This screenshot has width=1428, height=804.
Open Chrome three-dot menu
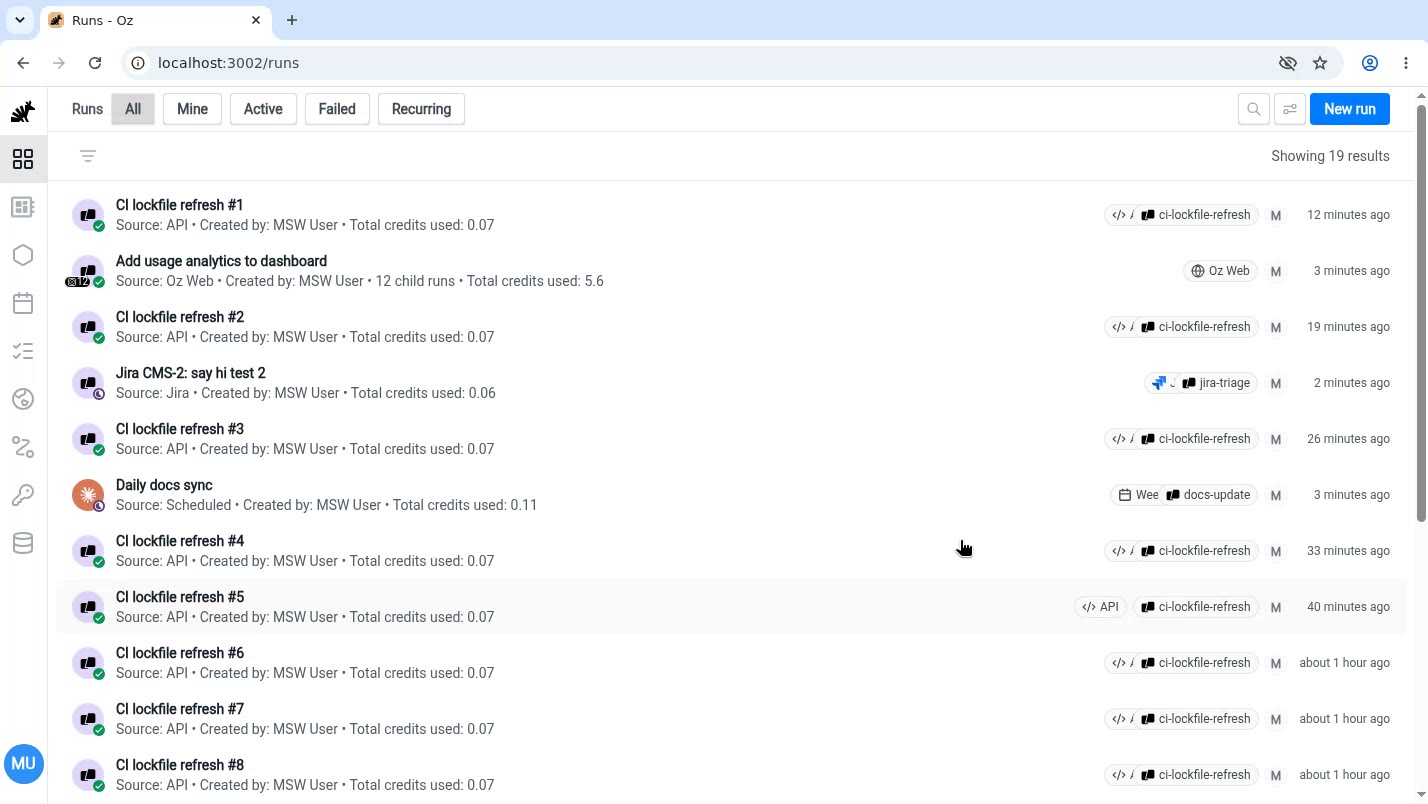point(1407,63)
